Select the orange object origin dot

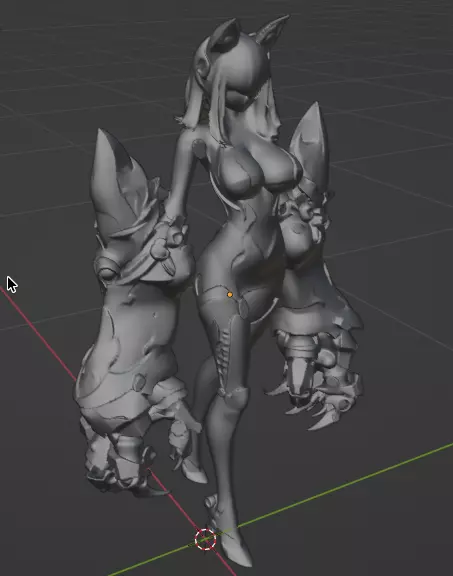[230, 295]
